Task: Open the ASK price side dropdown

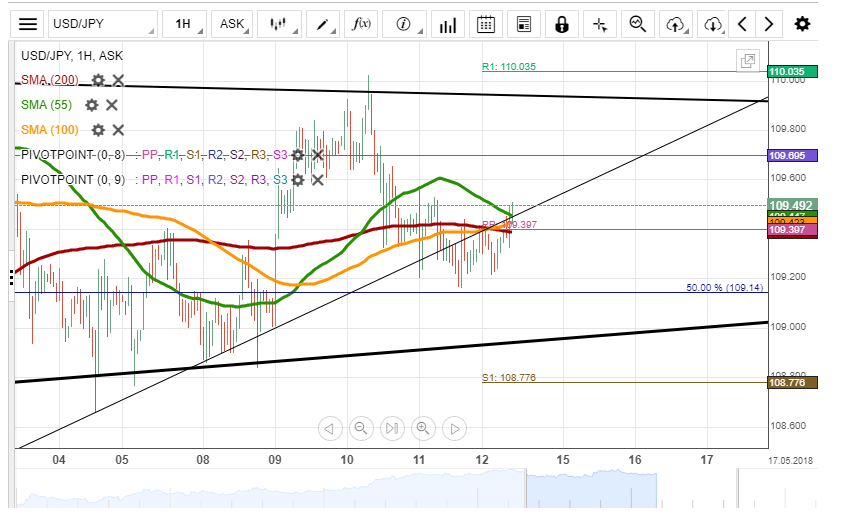Action: click(233, 24)
